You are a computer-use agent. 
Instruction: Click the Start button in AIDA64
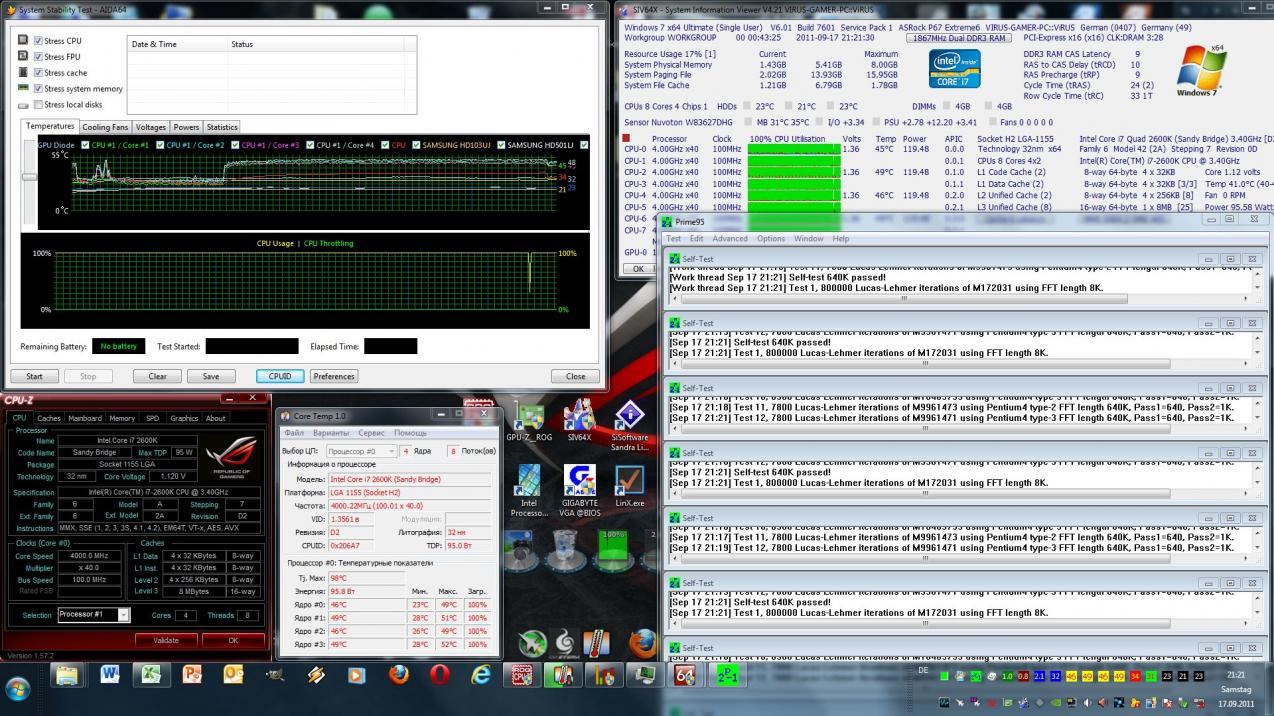(34, 376)
